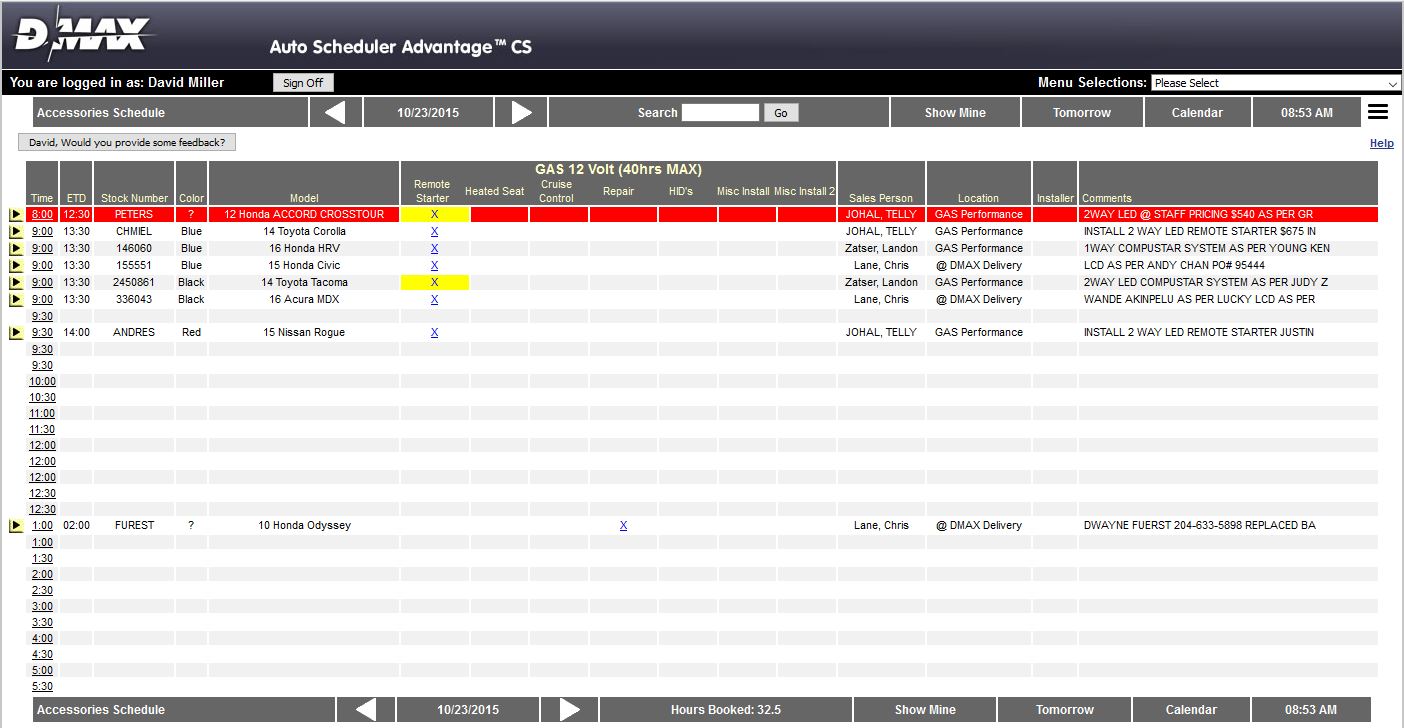Open row arrow for stock 155551
Image resolution: width=1404 pixels, height=728 pixels.
[16, 265]
